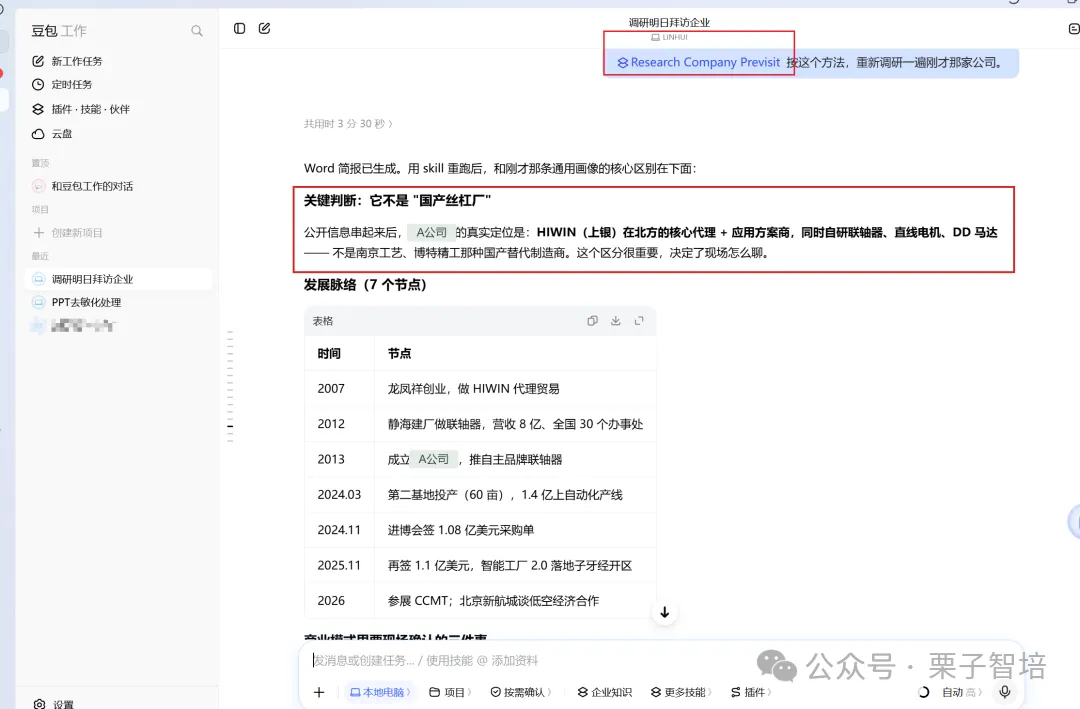
Task: Jump to the bottom with the down arrow button
Action: (x=665, y=613)
